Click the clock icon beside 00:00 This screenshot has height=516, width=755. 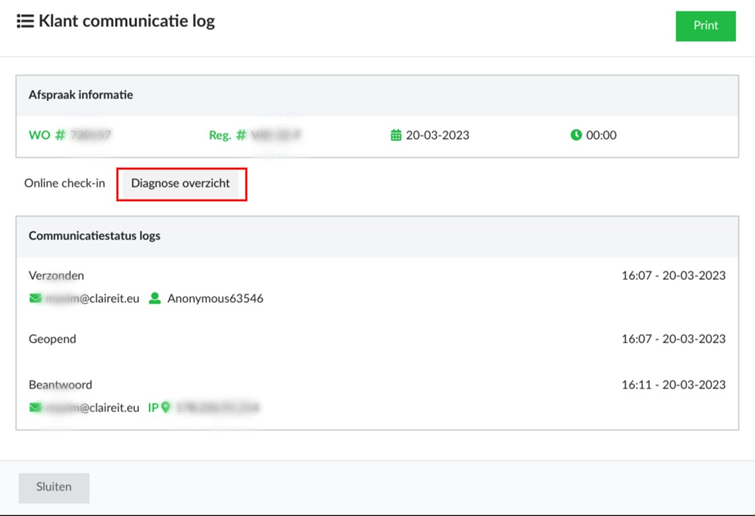[576, 135]
